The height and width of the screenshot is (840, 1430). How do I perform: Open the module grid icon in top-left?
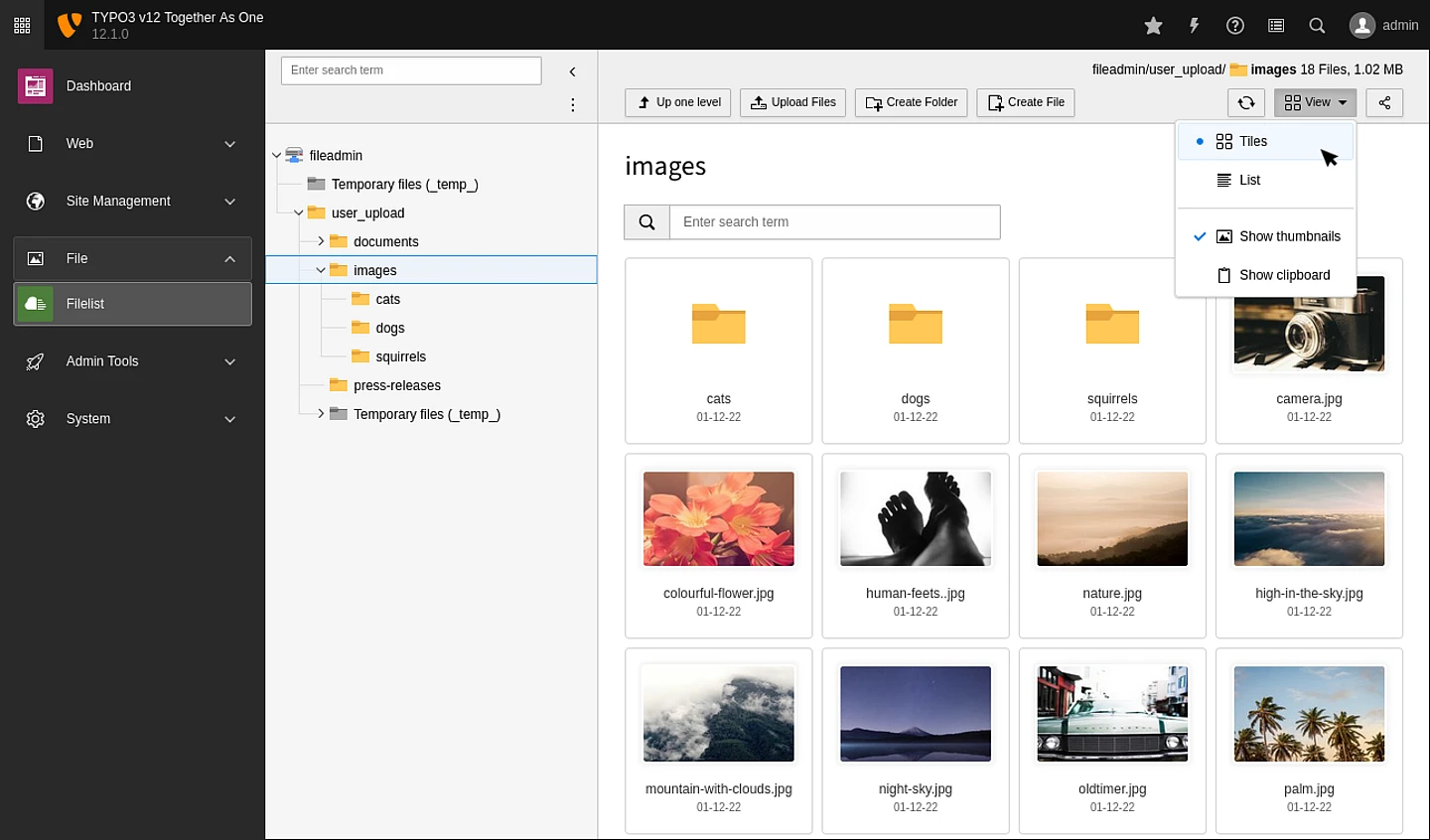tap(22, 26)
